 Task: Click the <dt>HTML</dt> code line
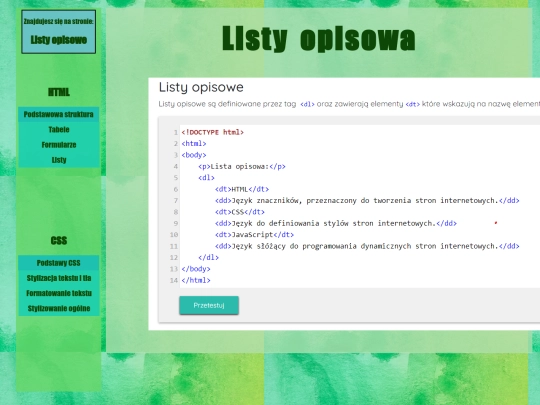[x=242, y=189]
